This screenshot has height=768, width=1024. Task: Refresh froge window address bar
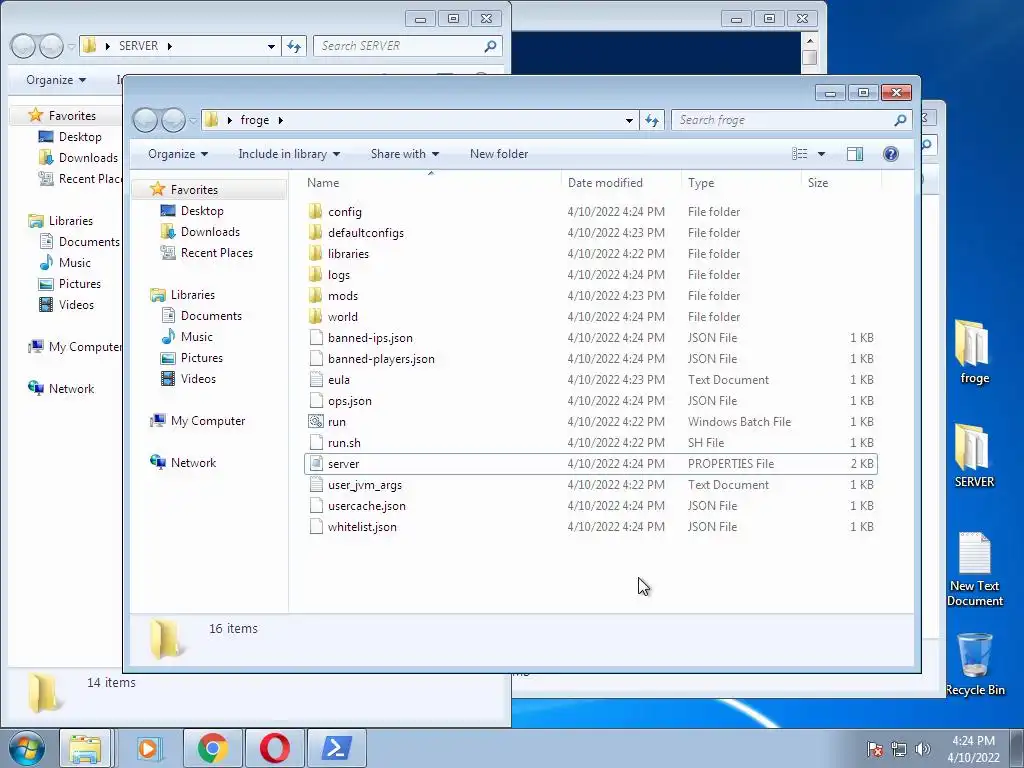tap(652, 120)
